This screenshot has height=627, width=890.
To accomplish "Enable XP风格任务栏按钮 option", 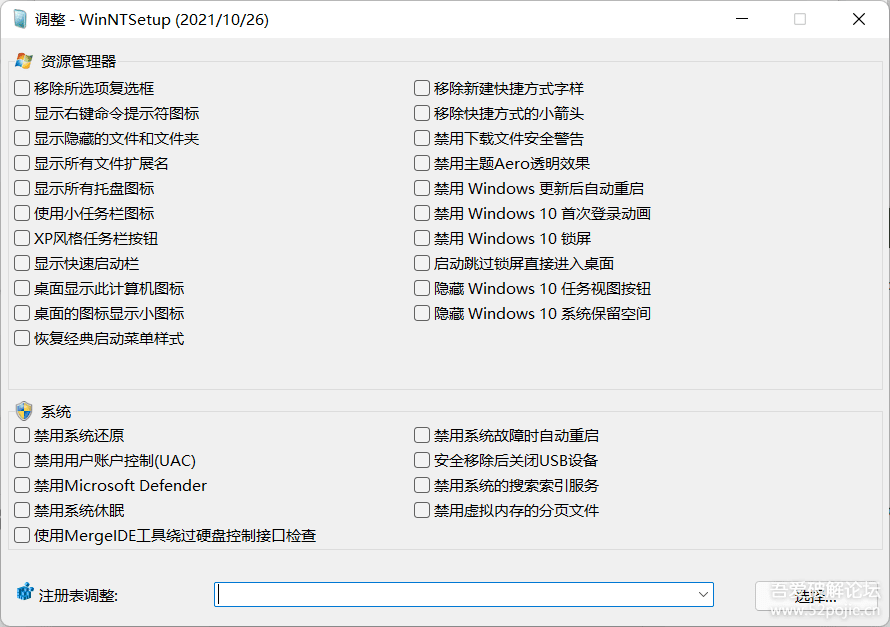I will (x=22, y=238).
